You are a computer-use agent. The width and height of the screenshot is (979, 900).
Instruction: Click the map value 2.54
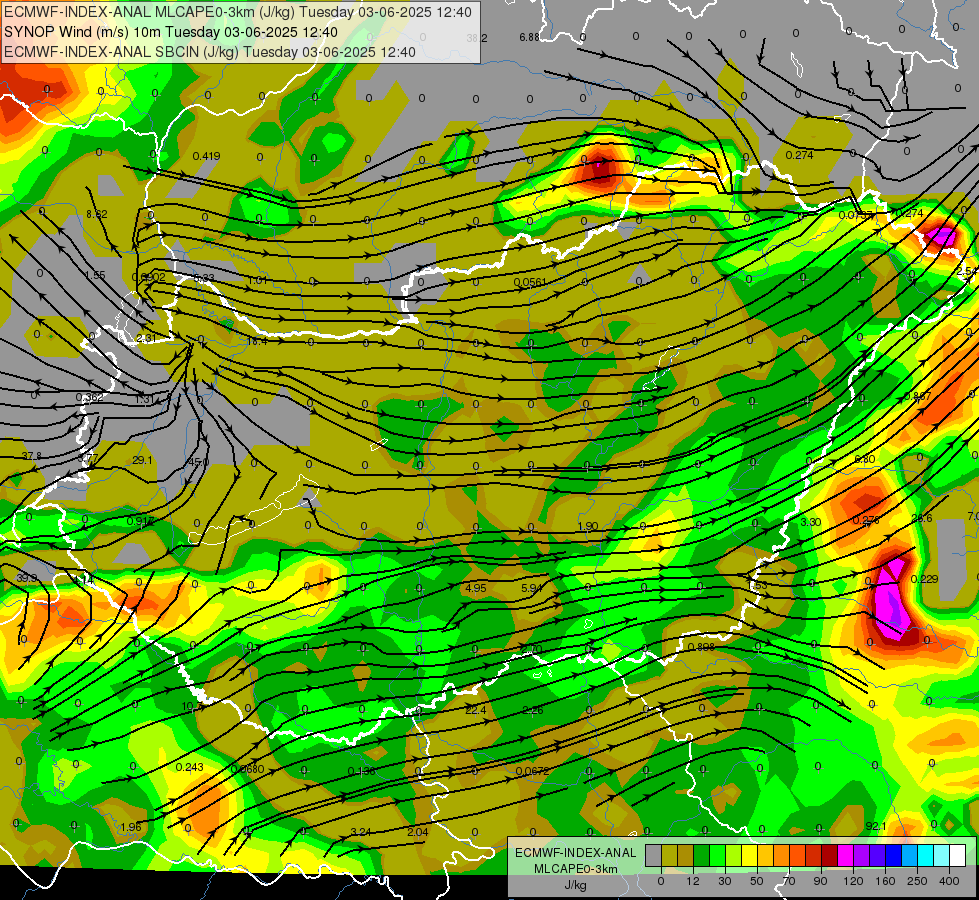tap(967, 271)
